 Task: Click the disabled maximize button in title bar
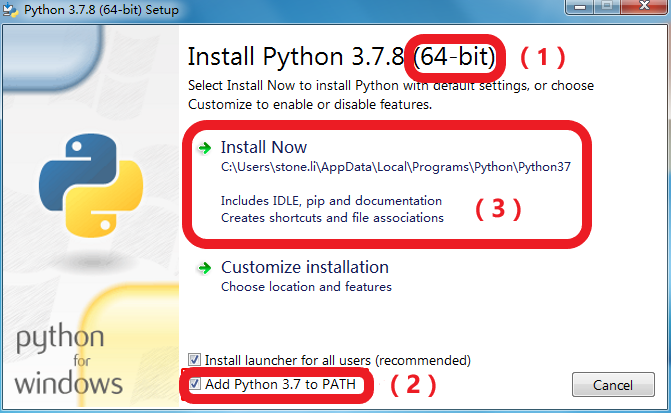(x=607, y=6)
